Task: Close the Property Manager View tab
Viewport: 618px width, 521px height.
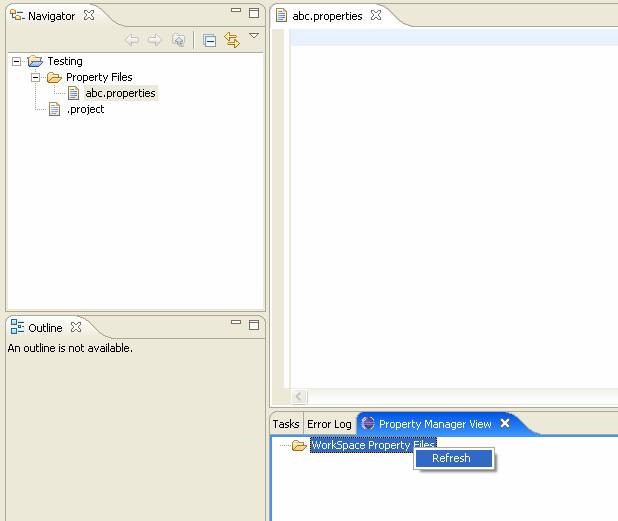Action: (505, 423)
